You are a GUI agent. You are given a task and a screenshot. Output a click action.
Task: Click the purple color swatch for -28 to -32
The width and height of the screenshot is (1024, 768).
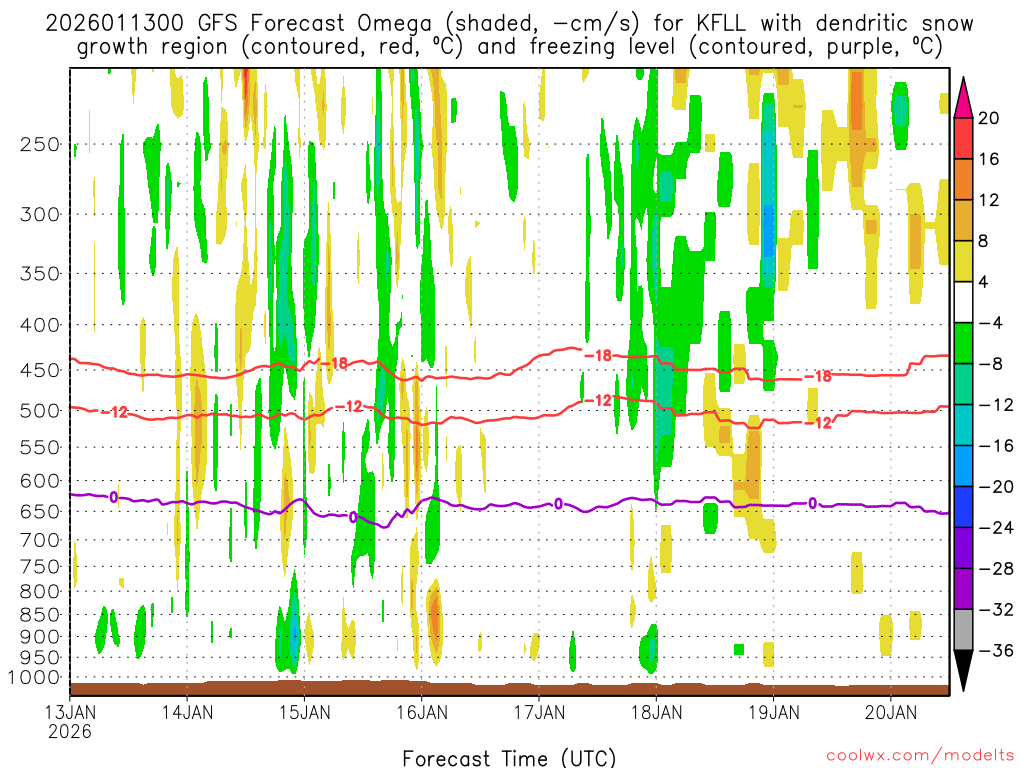(963, 588)
